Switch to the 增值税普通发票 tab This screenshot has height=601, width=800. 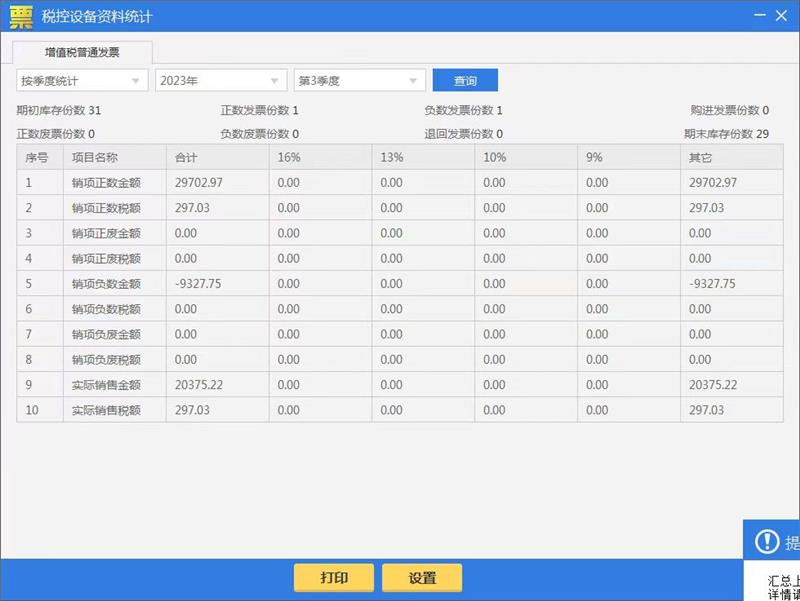[82, 52]
